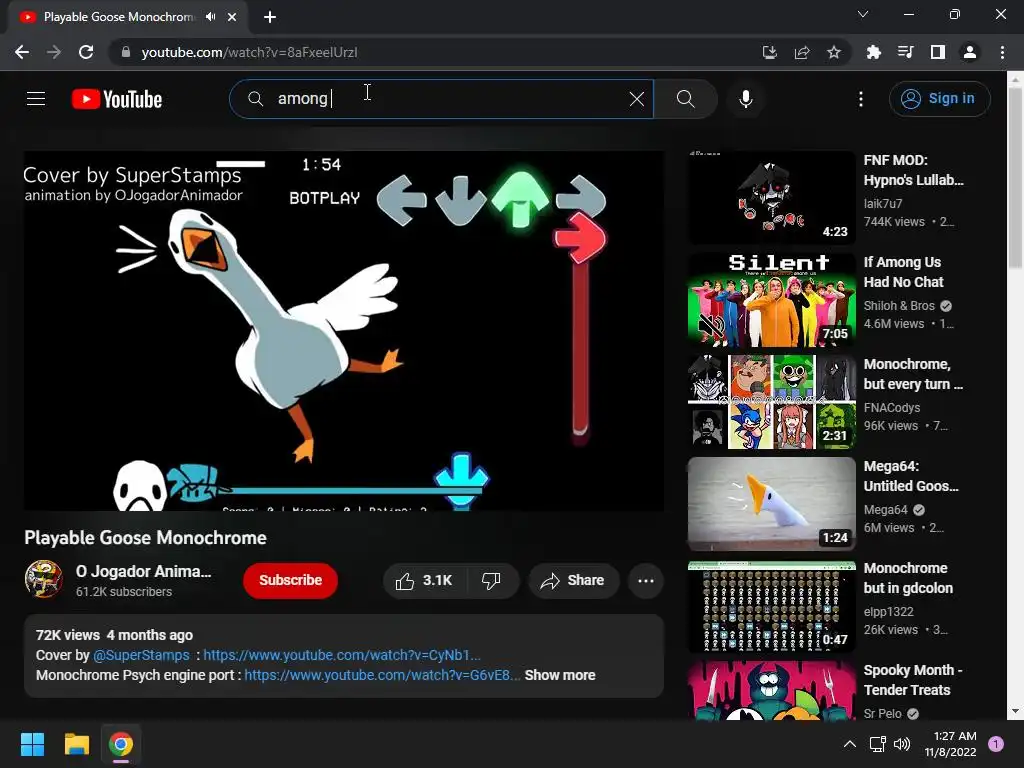1024x768 pixels.
Task: Show hidden tray icons chevron
Action: (850, 744)
